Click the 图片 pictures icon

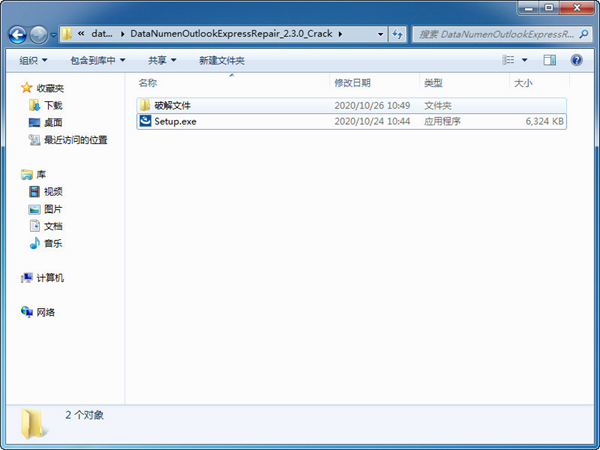click(x=34, y=209)
